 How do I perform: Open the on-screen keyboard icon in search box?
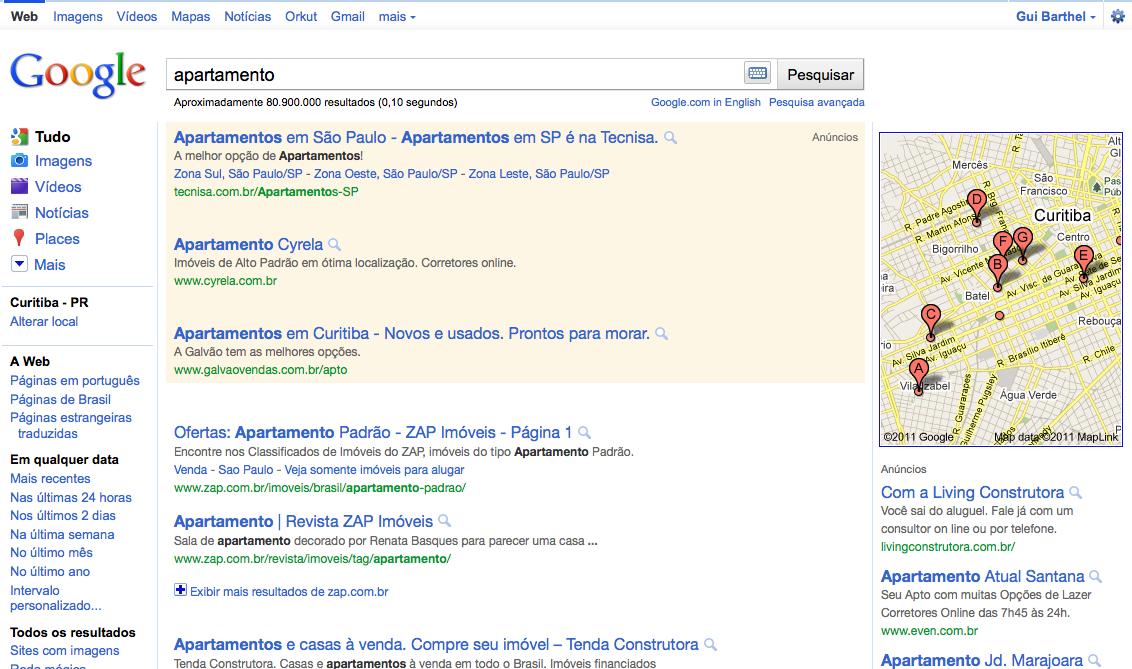(x=757, y=73)
